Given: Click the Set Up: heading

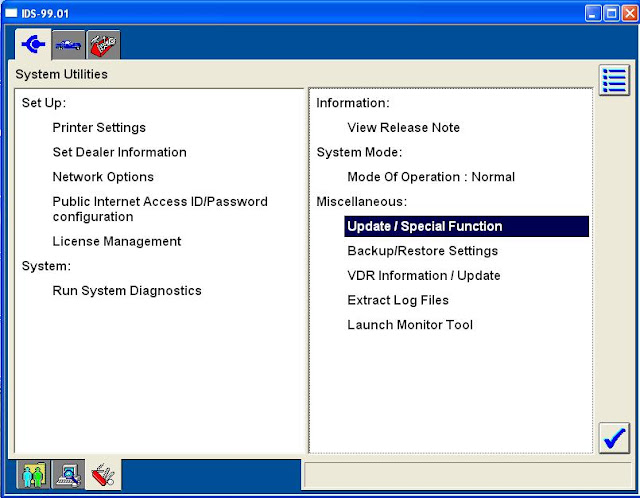Looking at the screenshot, I should pos(44,103).
